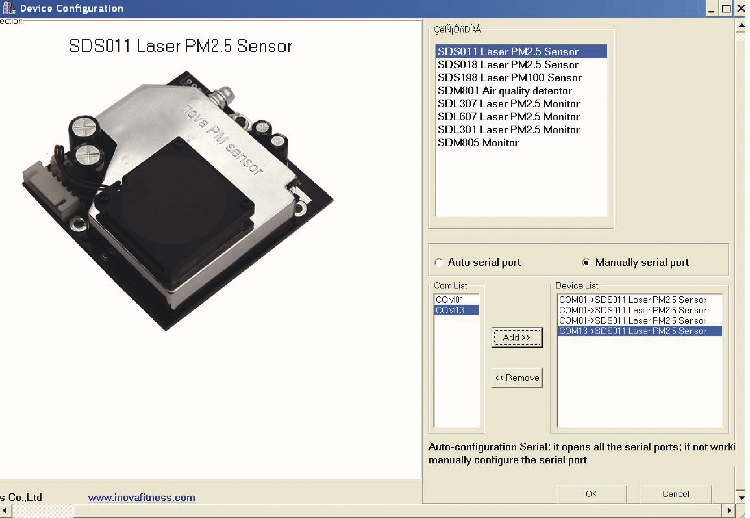Select SDM805 Monitor from device types
The image size is (750, 518).
(x=478, y=142)
